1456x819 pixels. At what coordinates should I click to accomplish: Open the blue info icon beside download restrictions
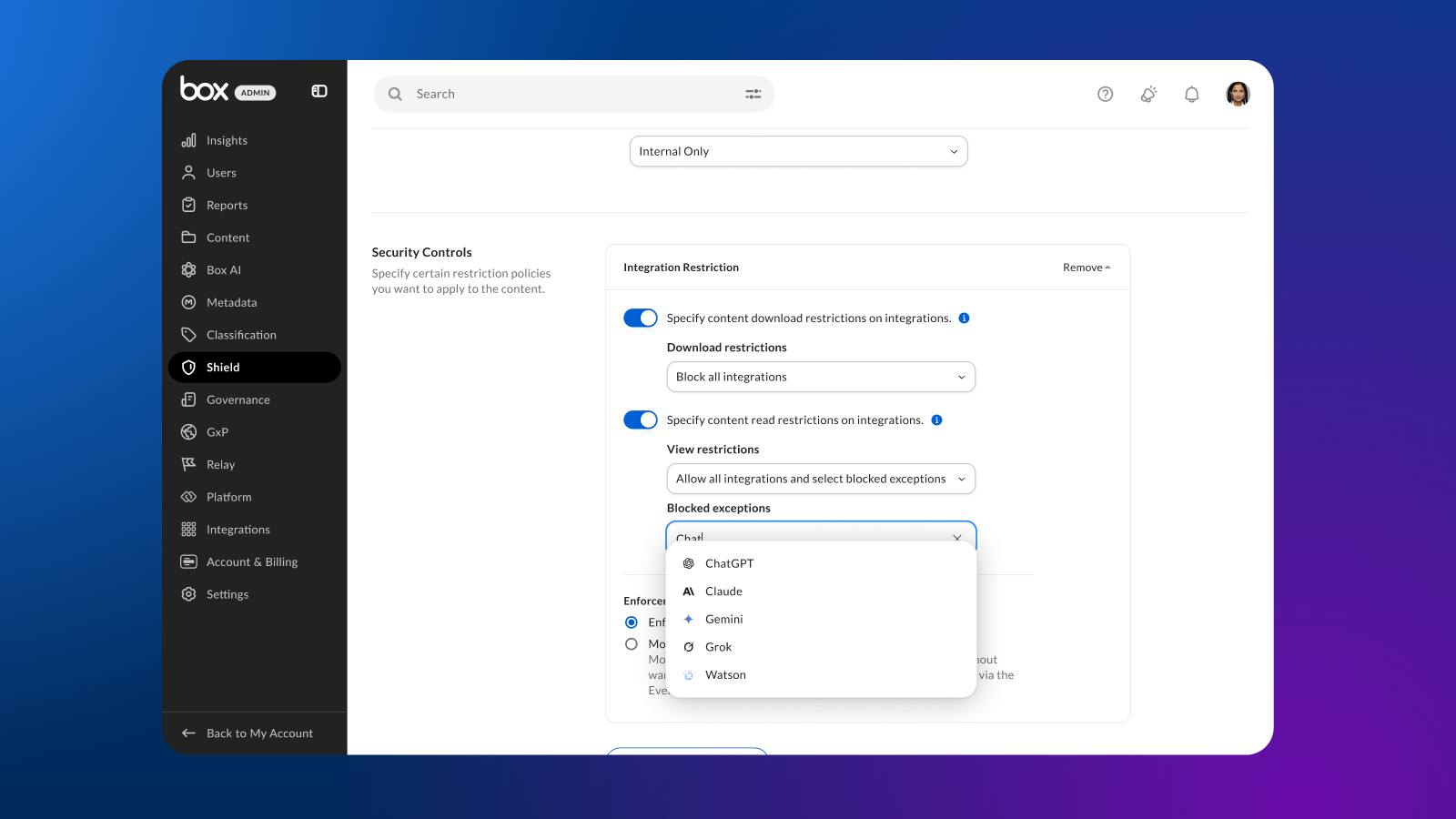(964, 318)
